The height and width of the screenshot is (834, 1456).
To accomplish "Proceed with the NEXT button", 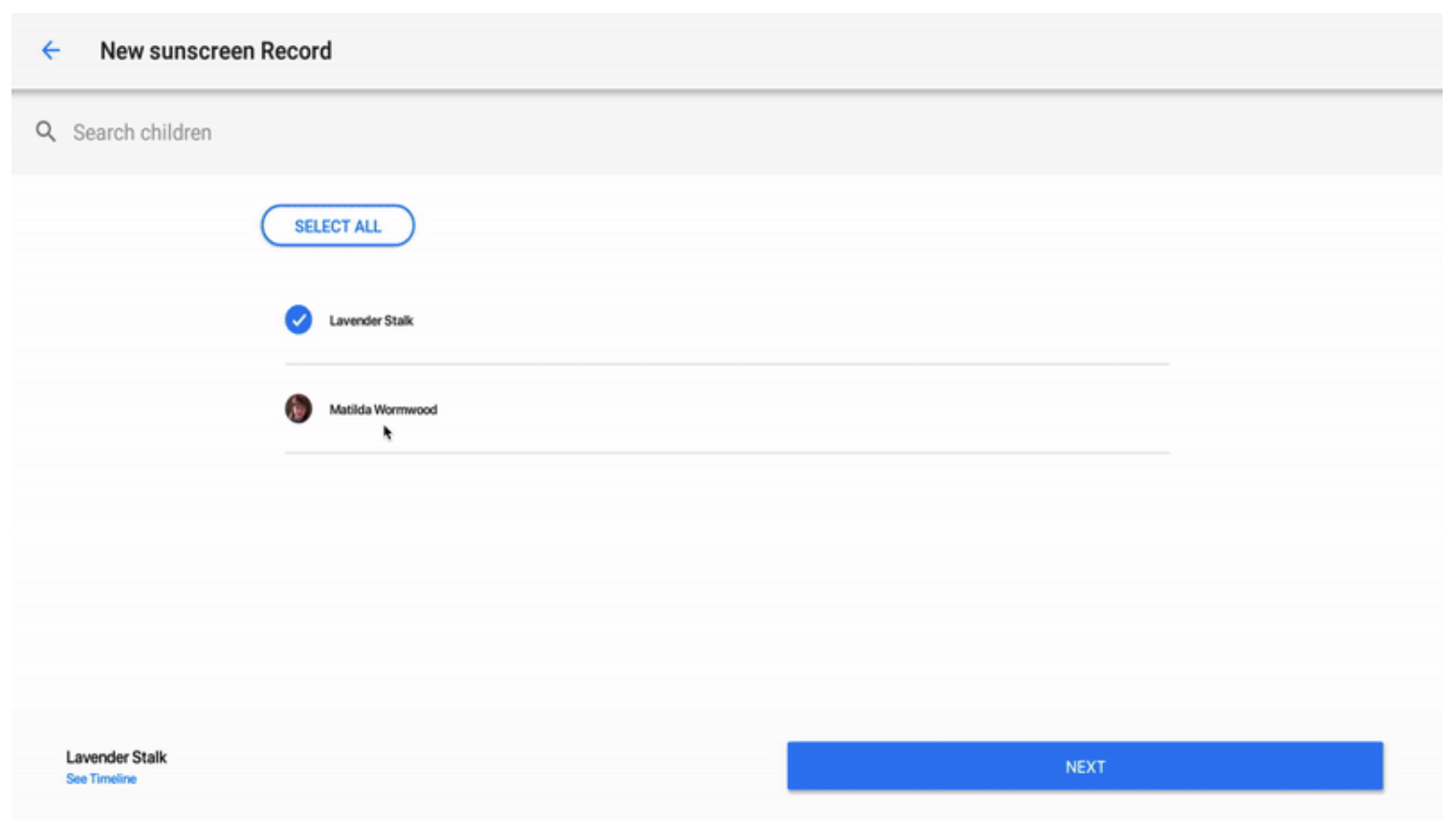I will (x=1085, y=766).
